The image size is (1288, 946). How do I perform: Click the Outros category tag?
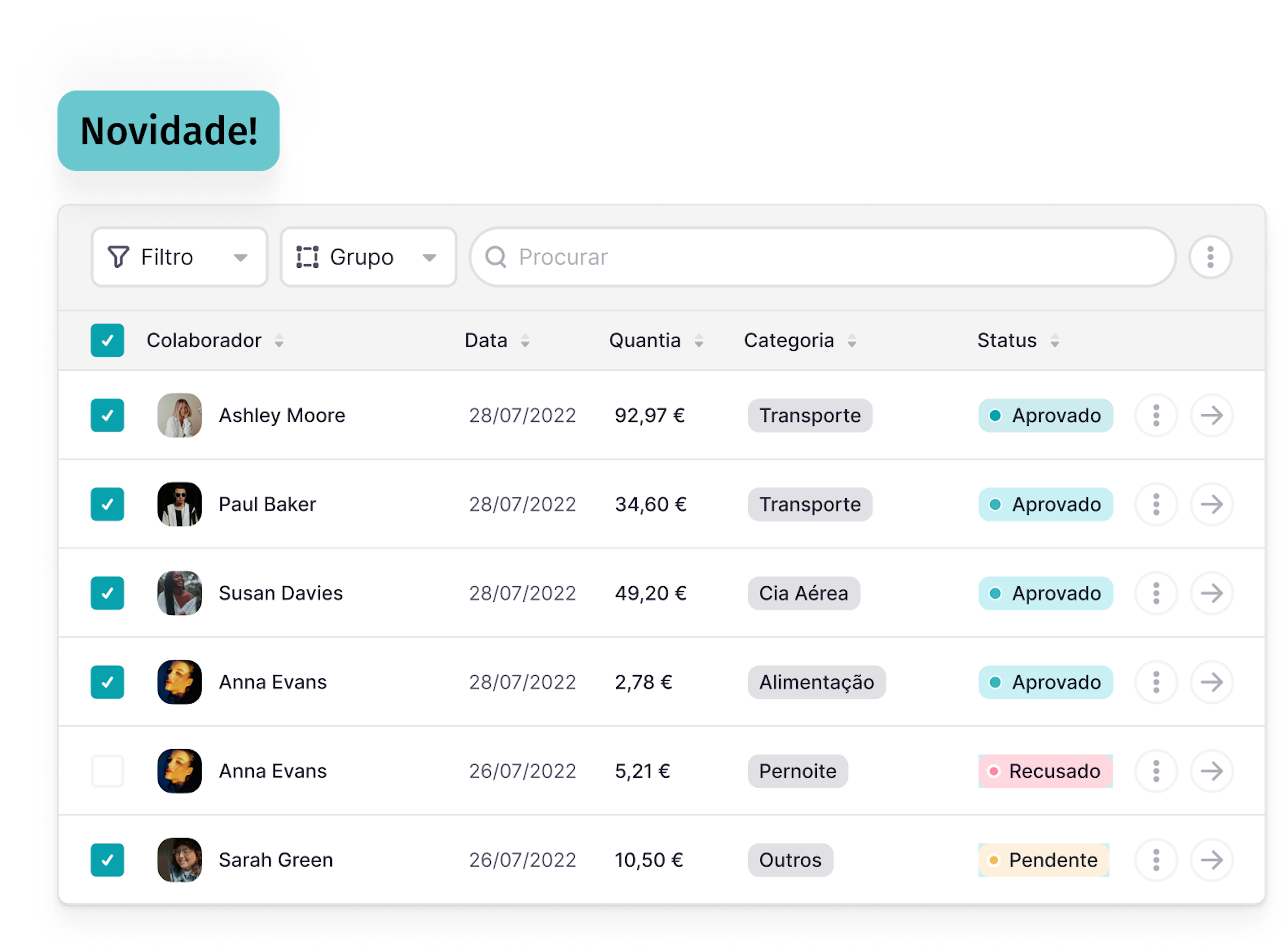(790, 859)
